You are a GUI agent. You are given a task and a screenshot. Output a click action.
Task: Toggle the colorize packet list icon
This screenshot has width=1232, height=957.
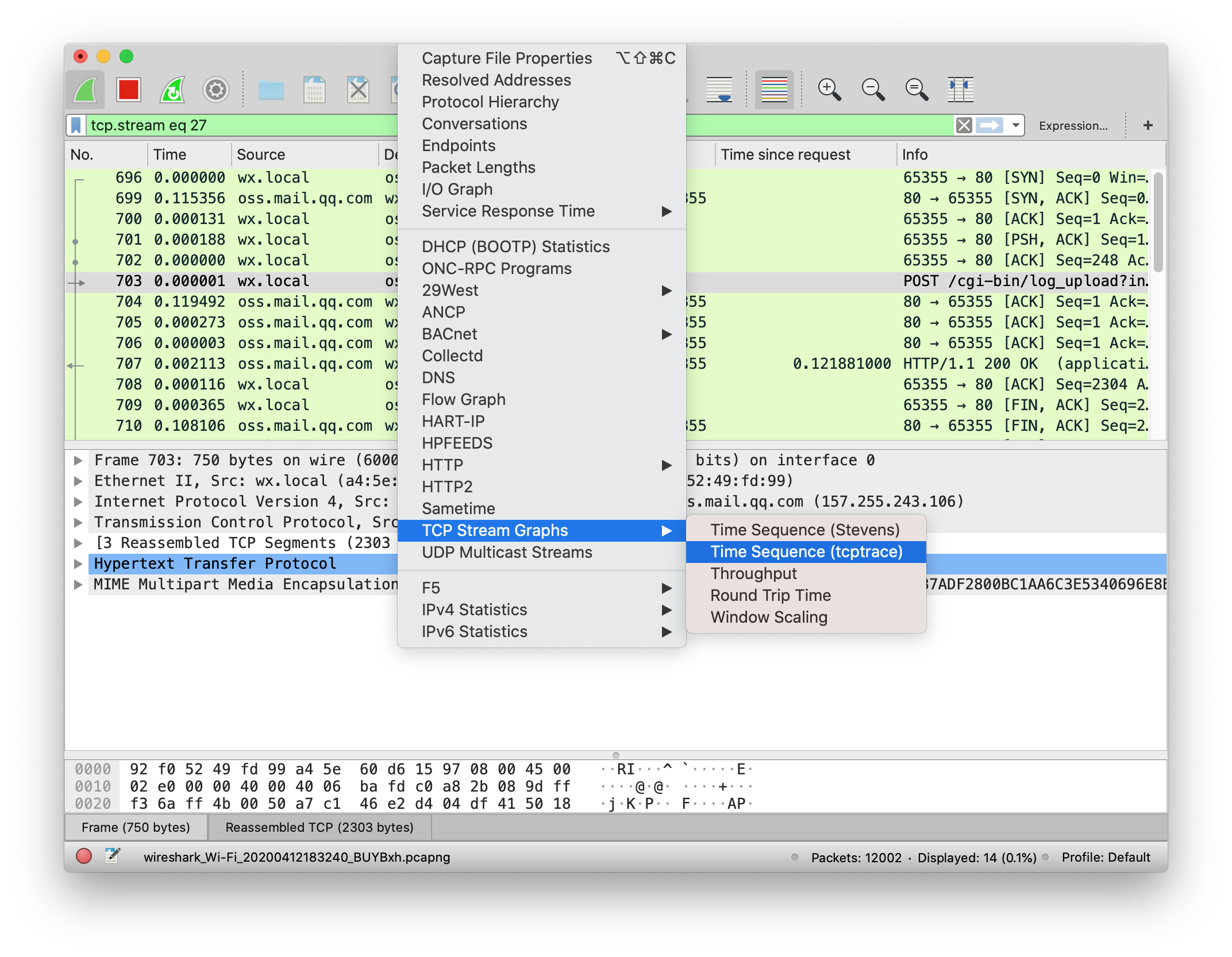click(x=774, y=90)
